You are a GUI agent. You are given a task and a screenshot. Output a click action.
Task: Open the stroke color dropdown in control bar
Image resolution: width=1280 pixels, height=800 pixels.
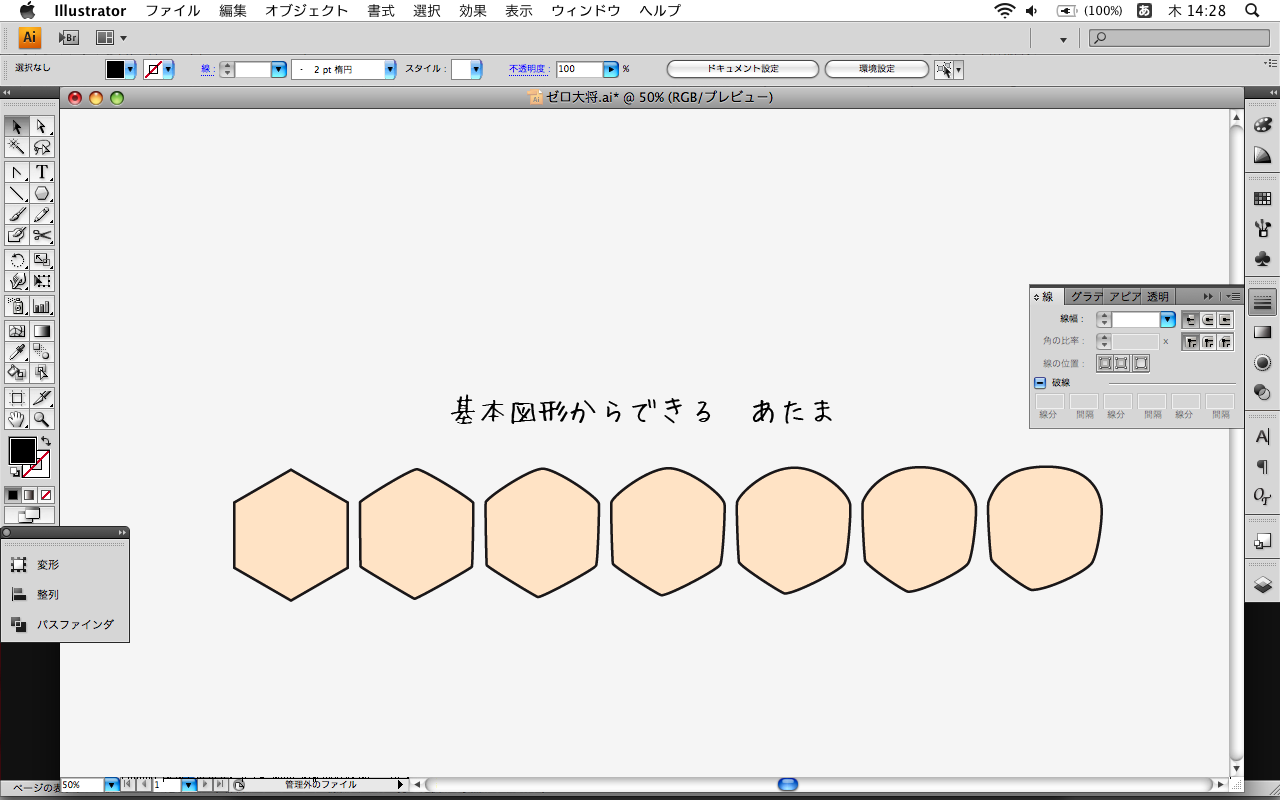tap(168, 69)
